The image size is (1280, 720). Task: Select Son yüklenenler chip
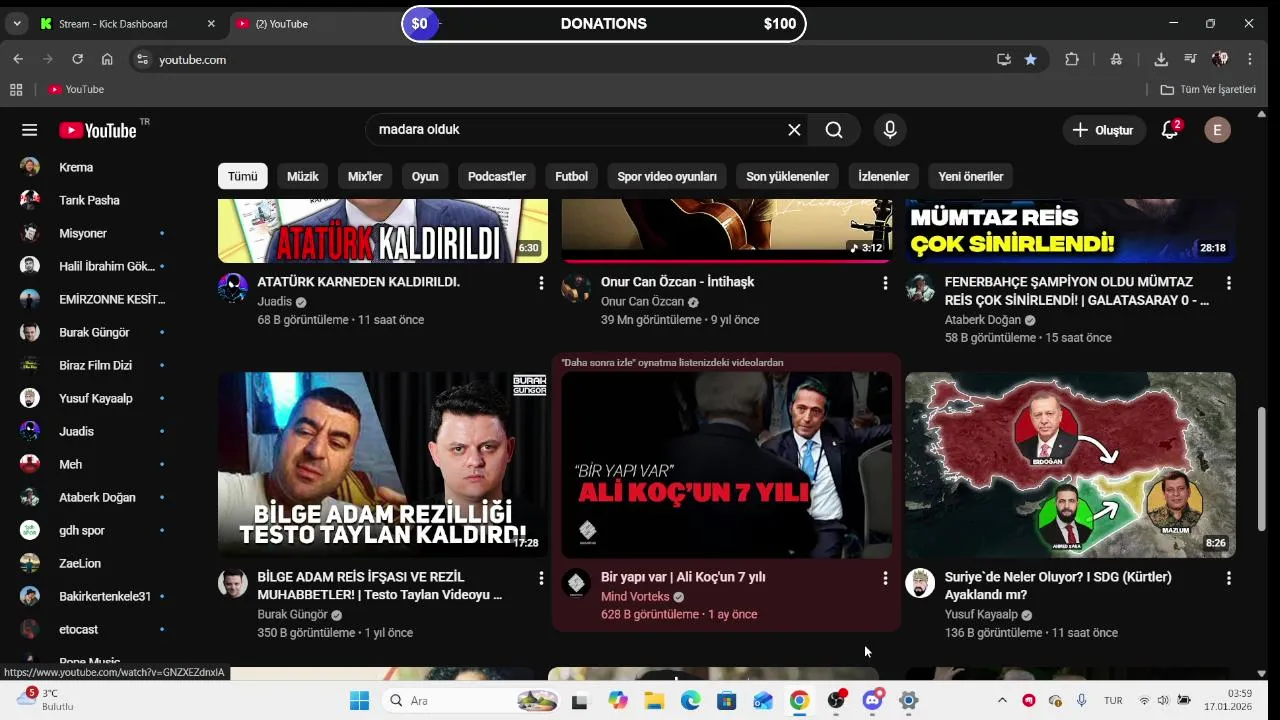tap(787, 176)
